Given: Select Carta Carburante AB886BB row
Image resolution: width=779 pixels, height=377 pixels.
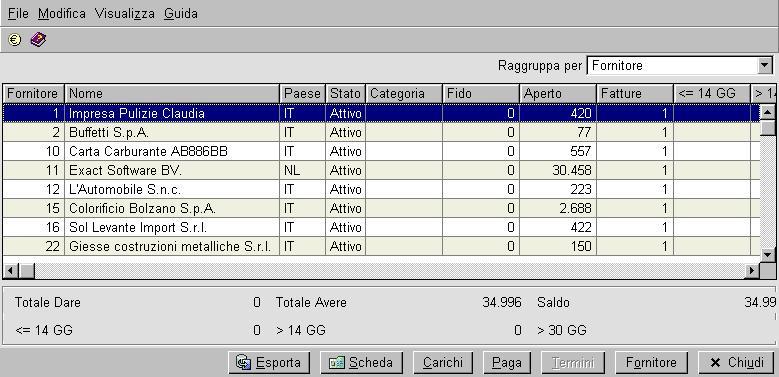Looking at the screenshot, I should (382, 151).
